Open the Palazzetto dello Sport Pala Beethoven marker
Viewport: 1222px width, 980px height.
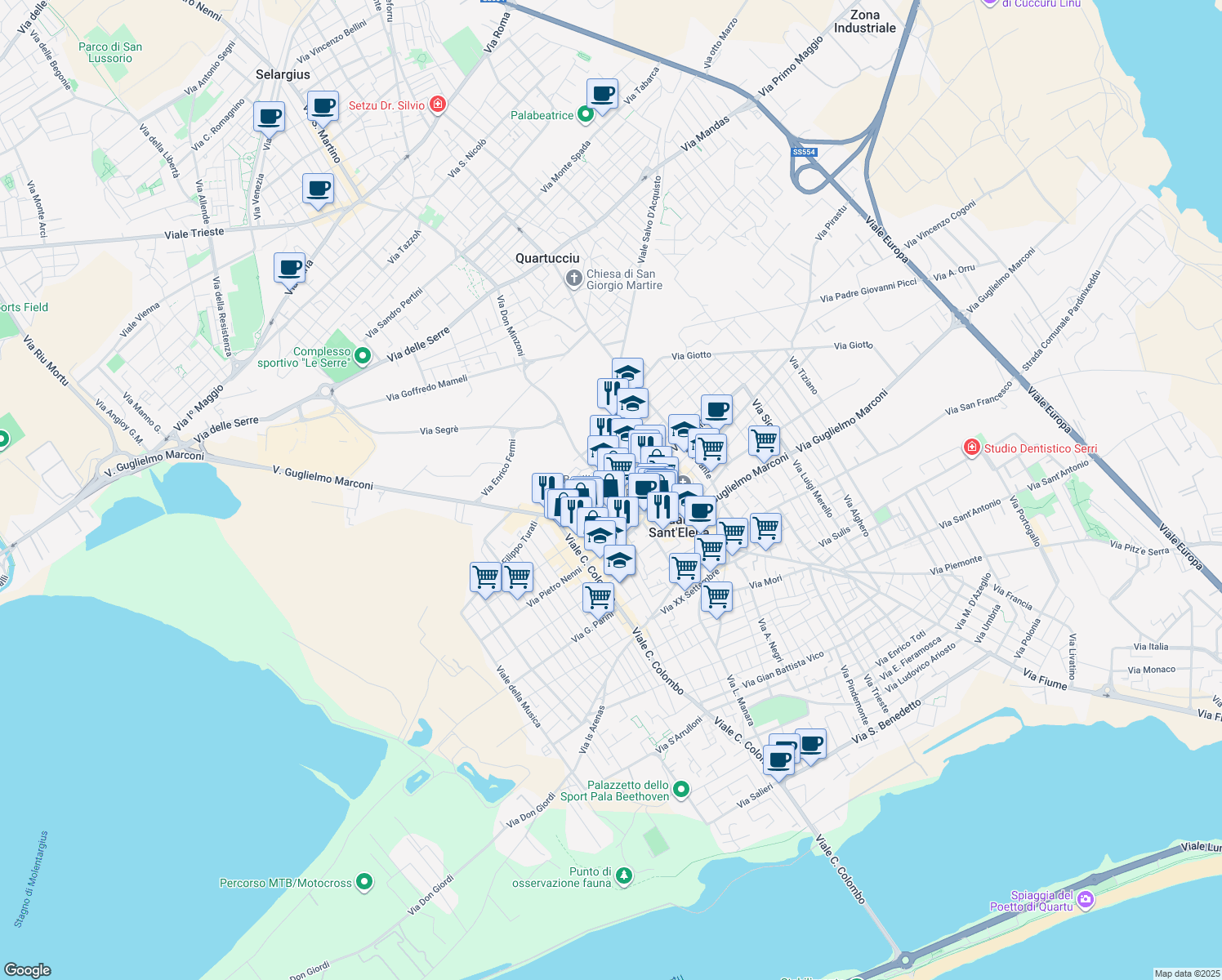tap(682, 788)
